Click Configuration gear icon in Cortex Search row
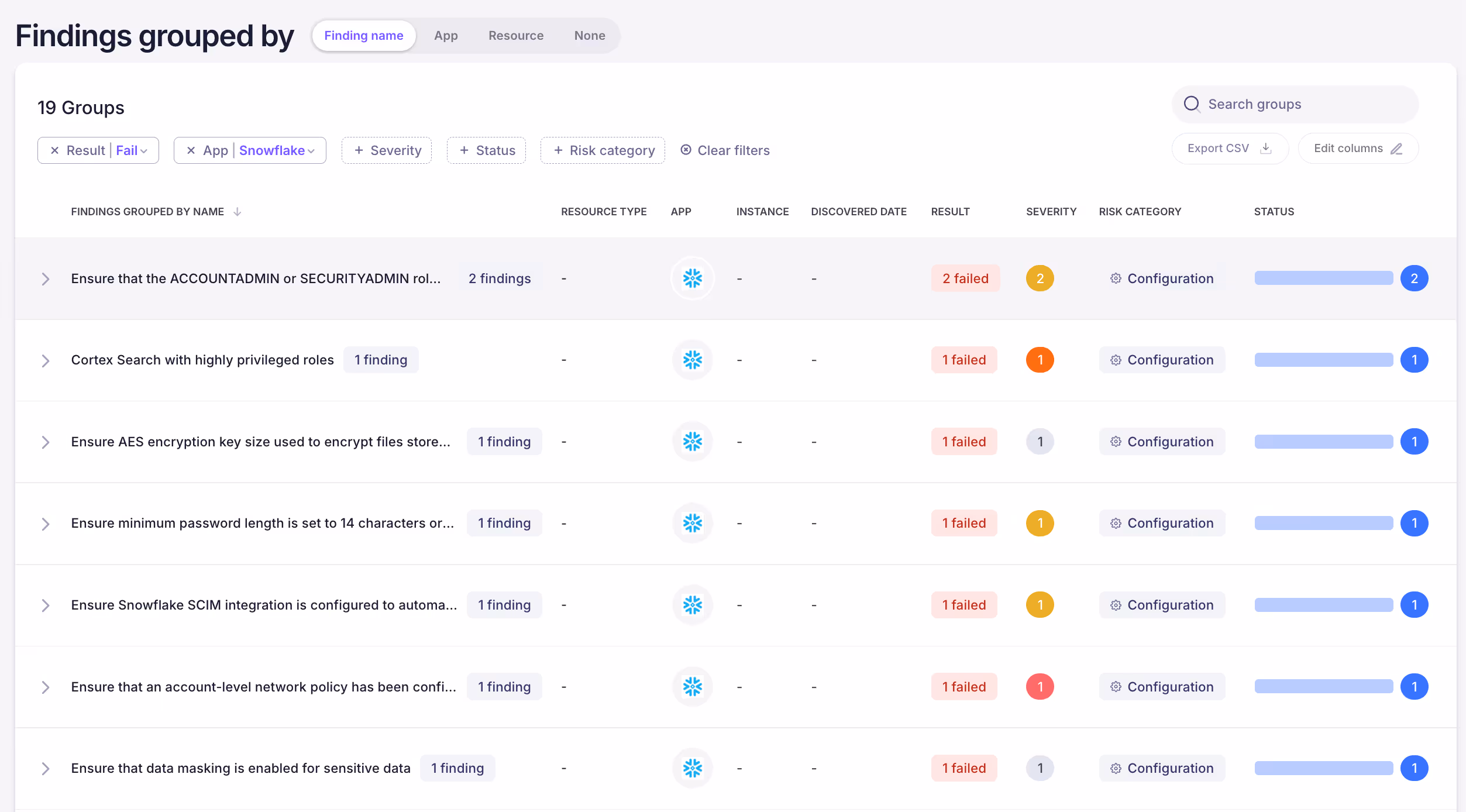Screen dimensions: 1466x812 click(1116, 360)
